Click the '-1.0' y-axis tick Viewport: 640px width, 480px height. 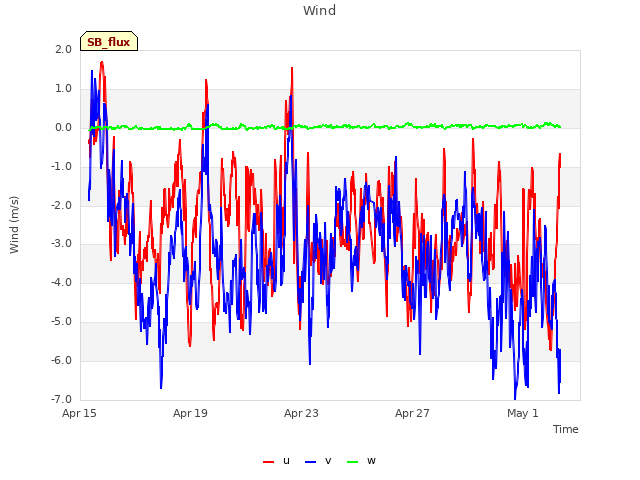point(61,167)
